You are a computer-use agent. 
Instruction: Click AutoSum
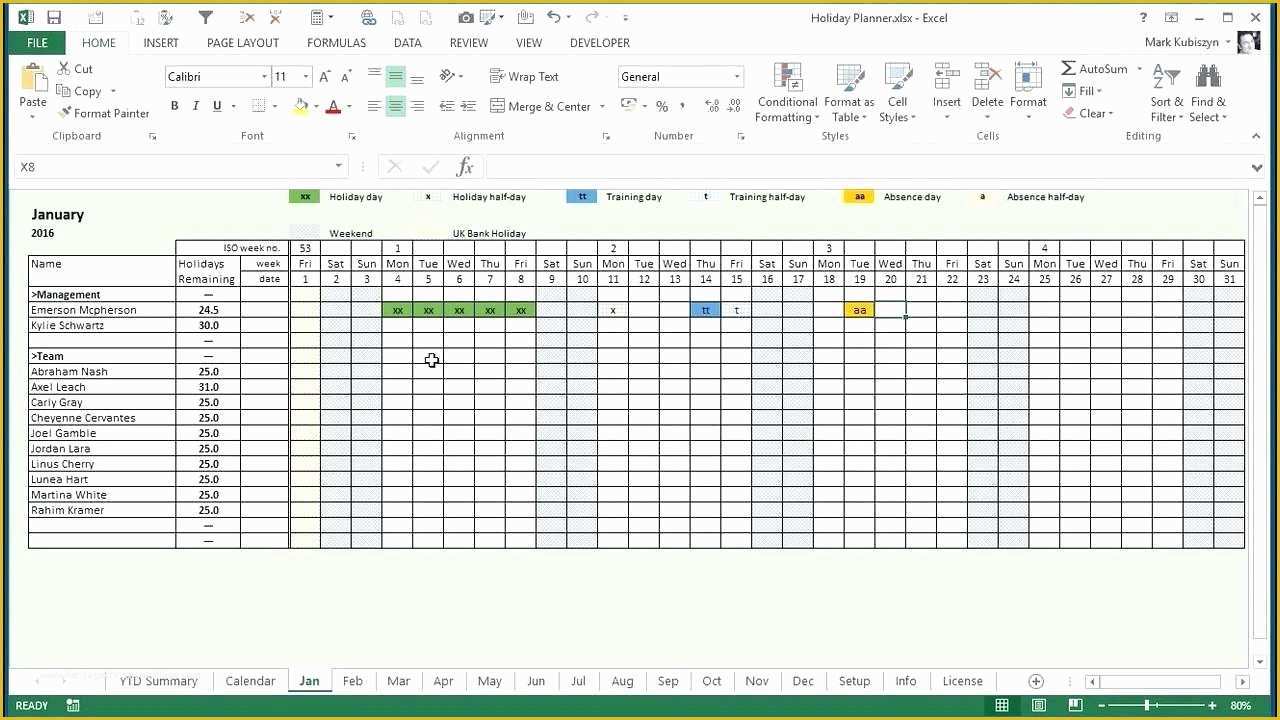click(1094, 68)
